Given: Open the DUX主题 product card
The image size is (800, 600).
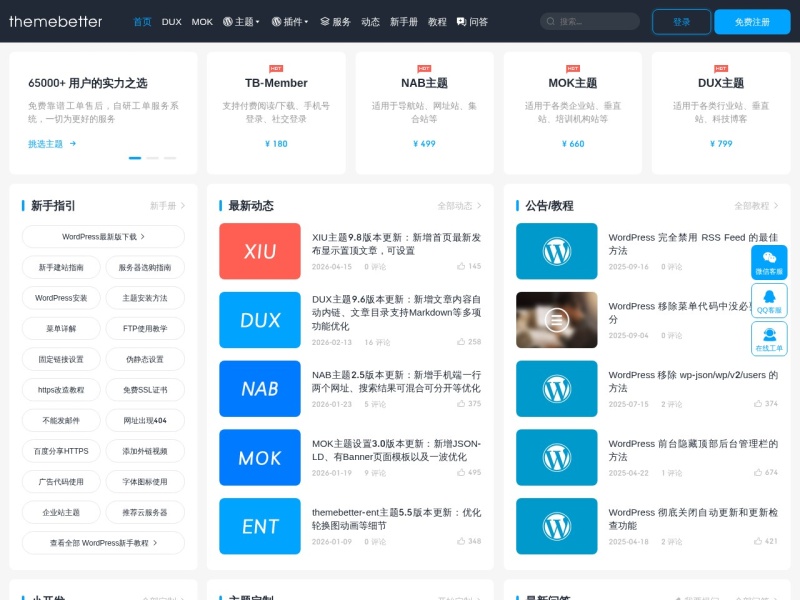Looking at the screenshot, I should click(x=721, y=113).
